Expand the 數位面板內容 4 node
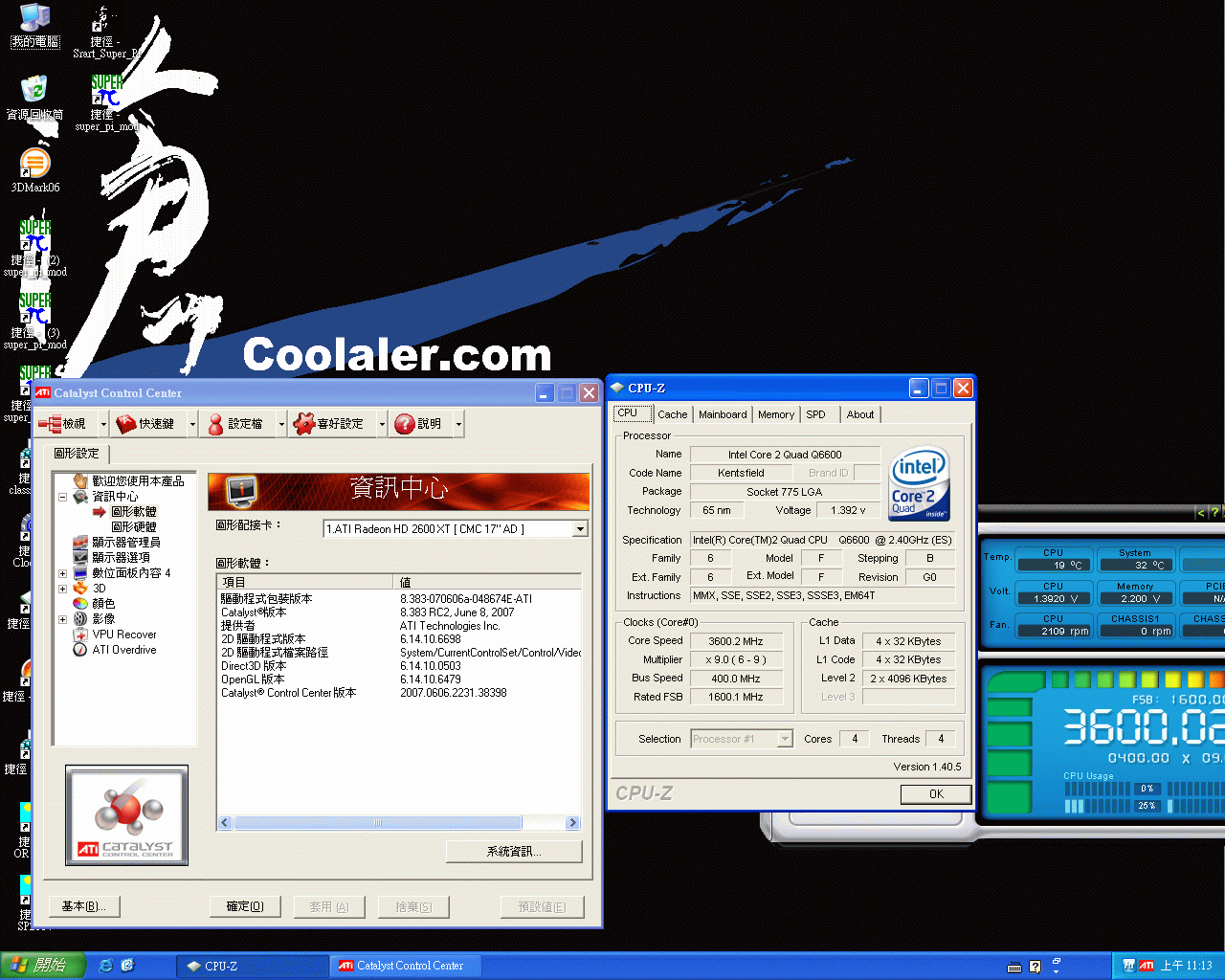This screenshot has width=1225, height=980. tap(62, 573)
